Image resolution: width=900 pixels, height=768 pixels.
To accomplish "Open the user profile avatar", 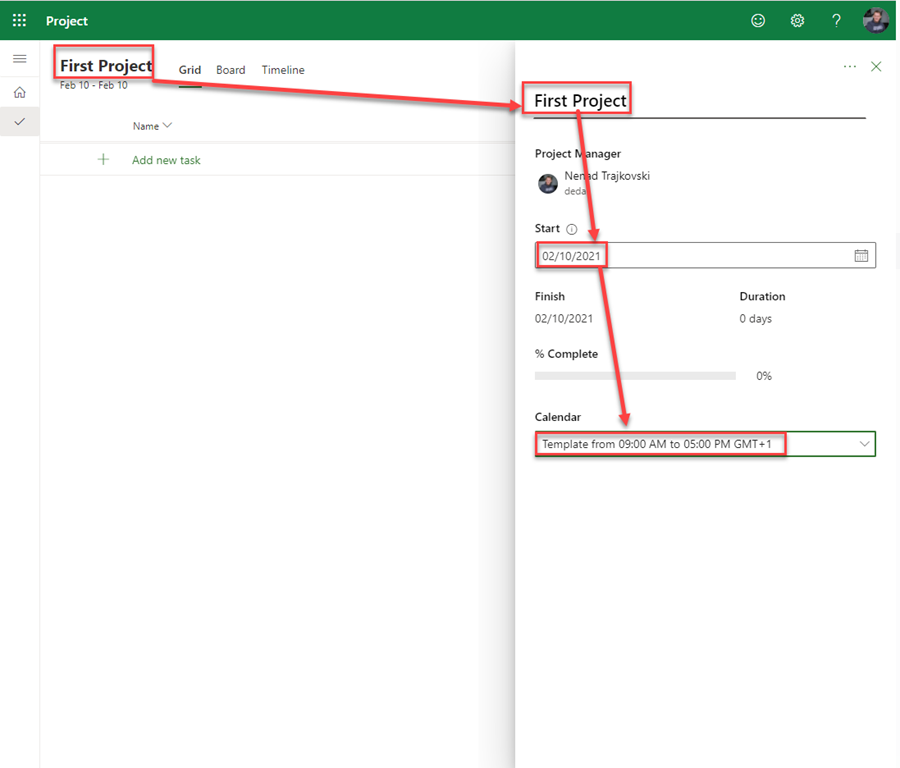I will (x=875, y=20).
